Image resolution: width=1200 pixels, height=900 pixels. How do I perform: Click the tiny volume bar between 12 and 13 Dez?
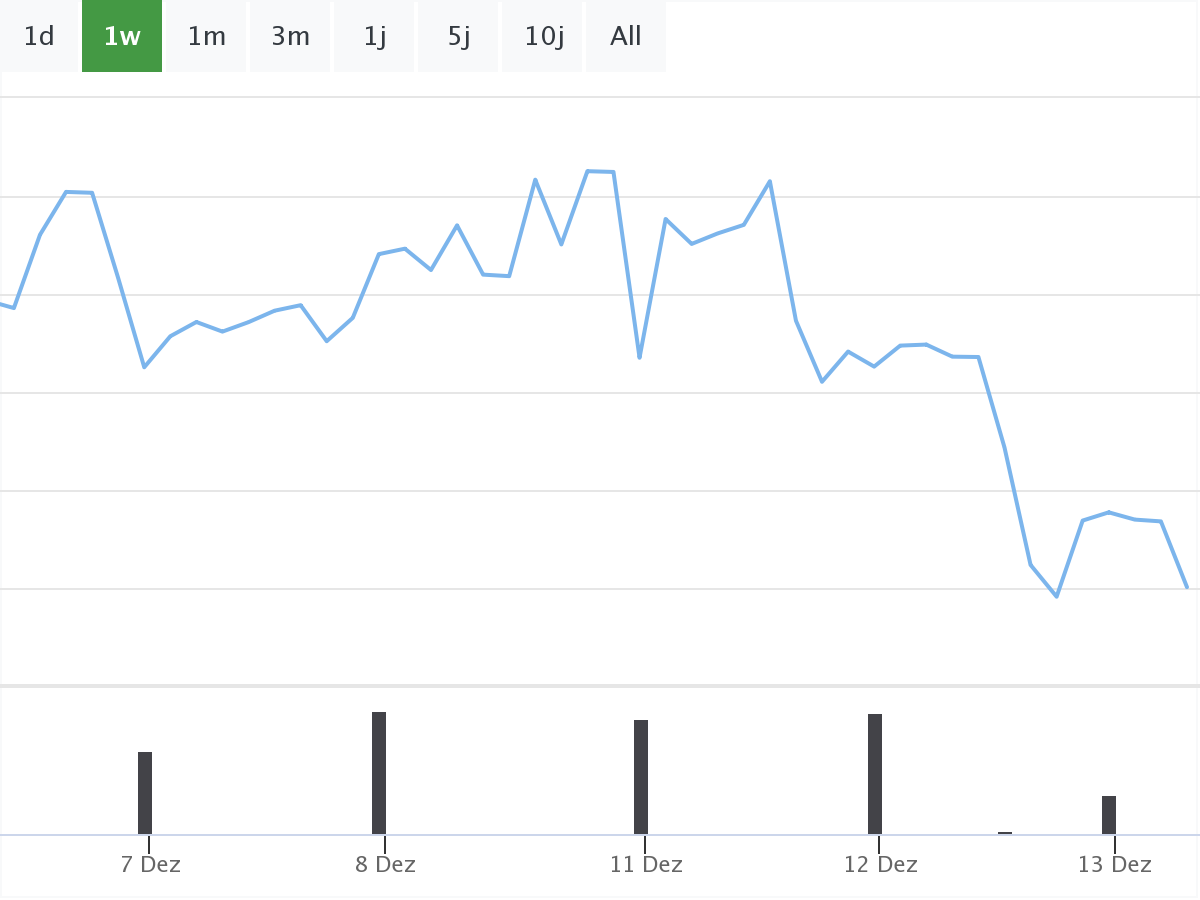coord(1005,832)
